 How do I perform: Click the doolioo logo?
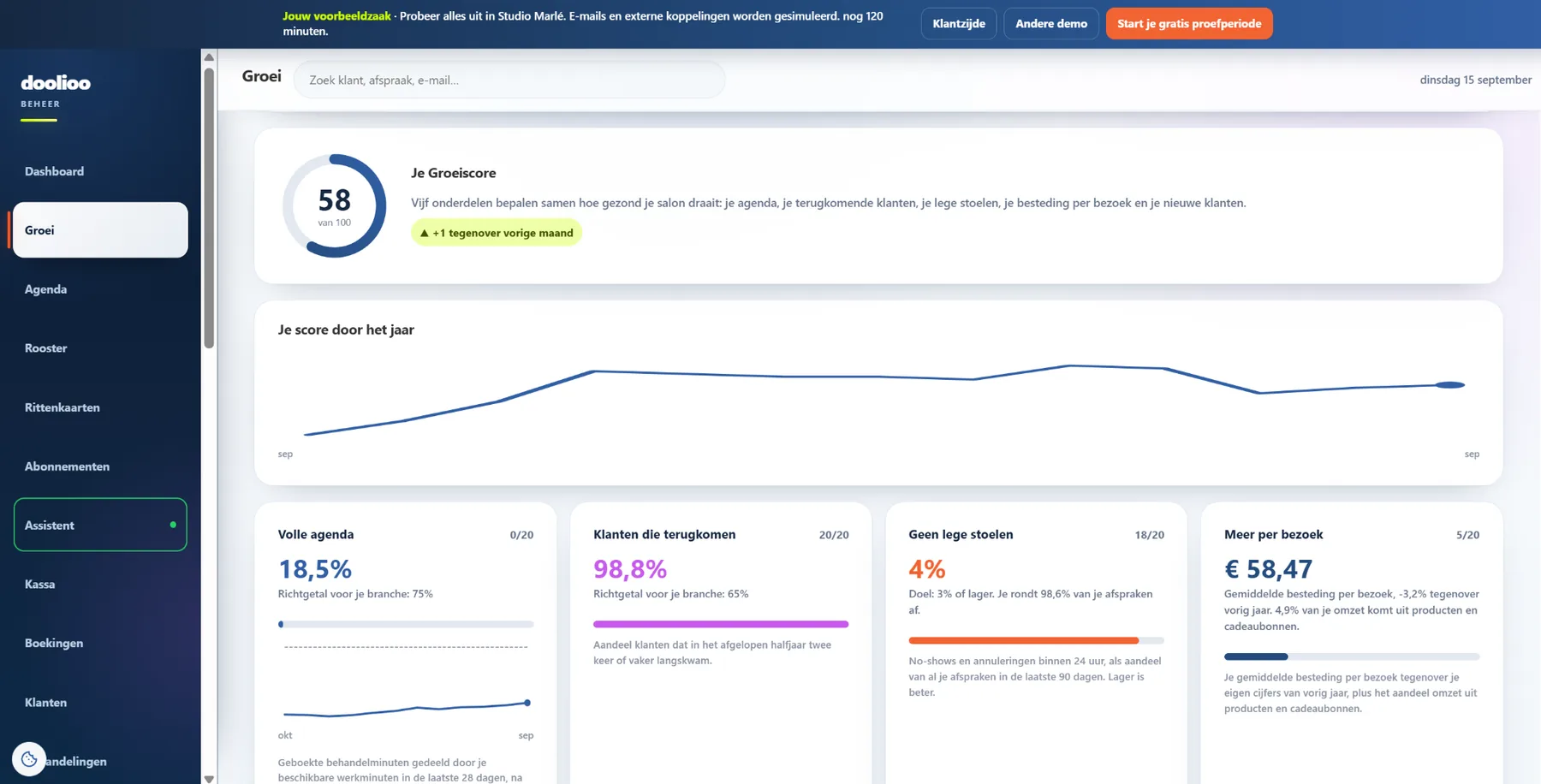click(x=56, y=83)
